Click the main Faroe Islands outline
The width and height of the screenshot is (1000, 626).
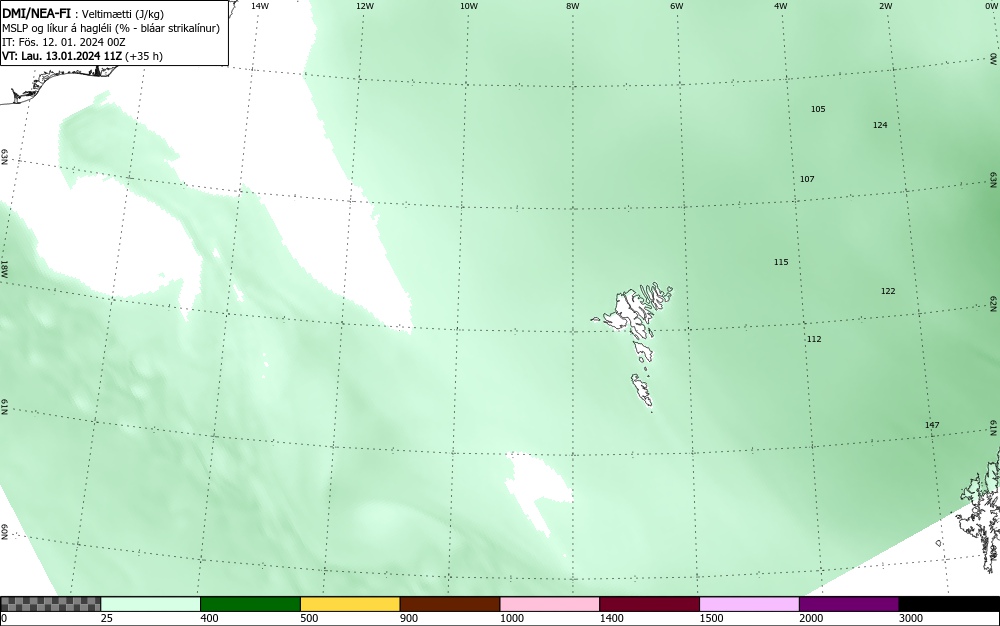point(633,309)
